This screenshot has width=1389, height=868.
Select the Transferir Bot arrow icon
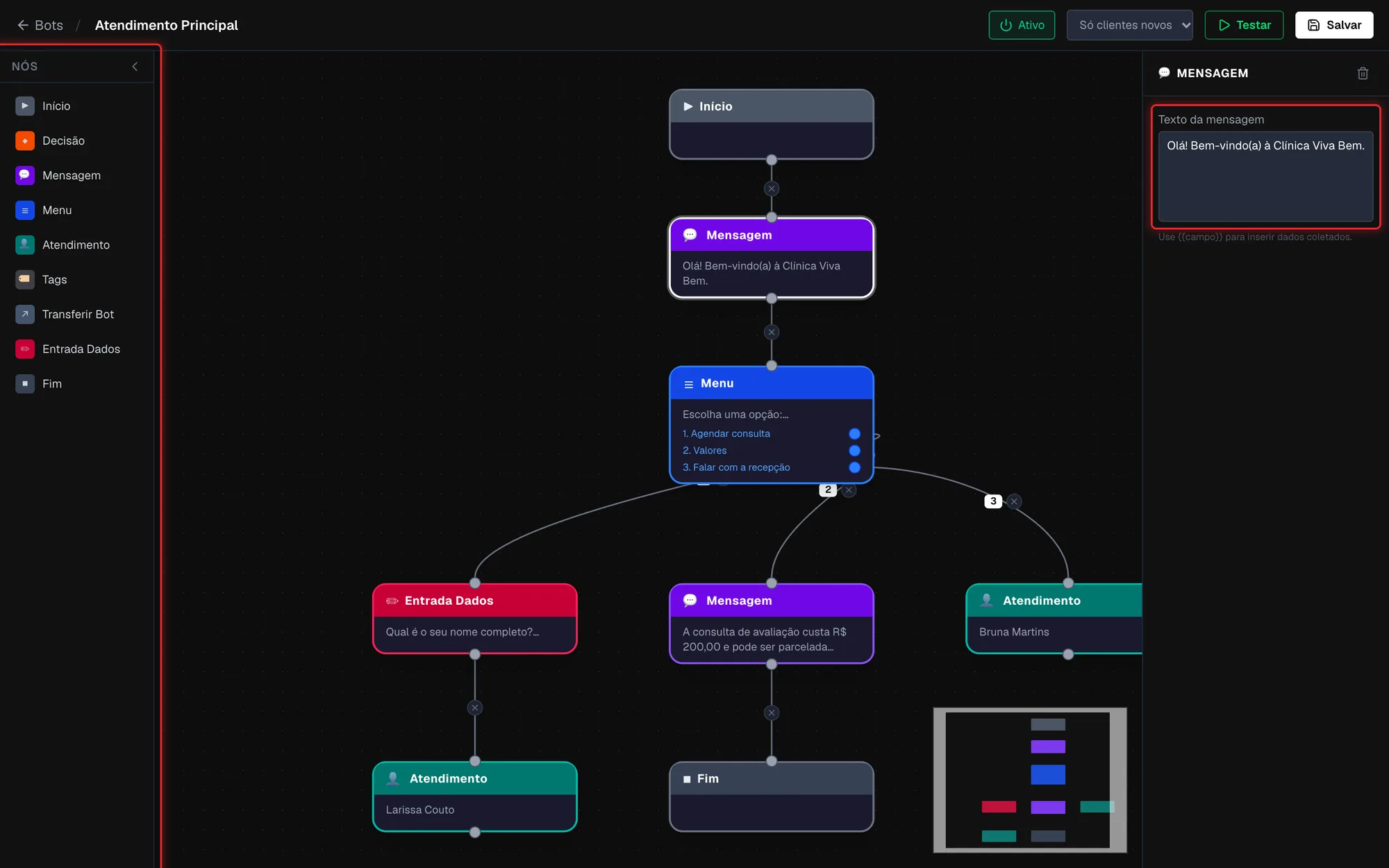[x=25, y=314]
